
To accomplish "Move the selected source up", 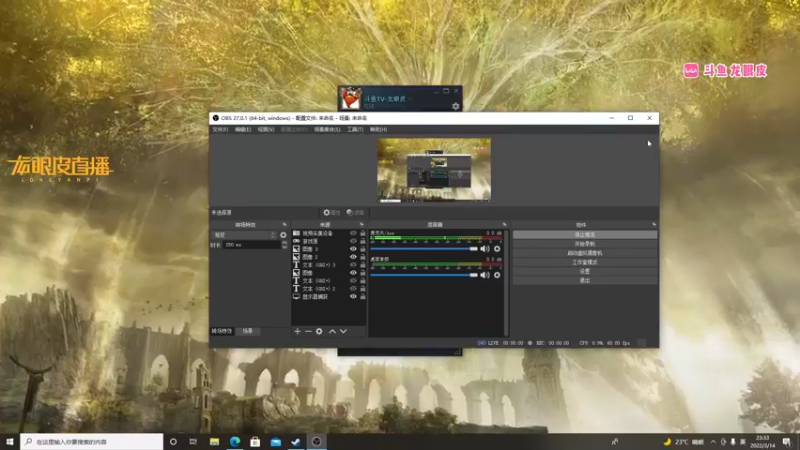I will tap(332, 331).
